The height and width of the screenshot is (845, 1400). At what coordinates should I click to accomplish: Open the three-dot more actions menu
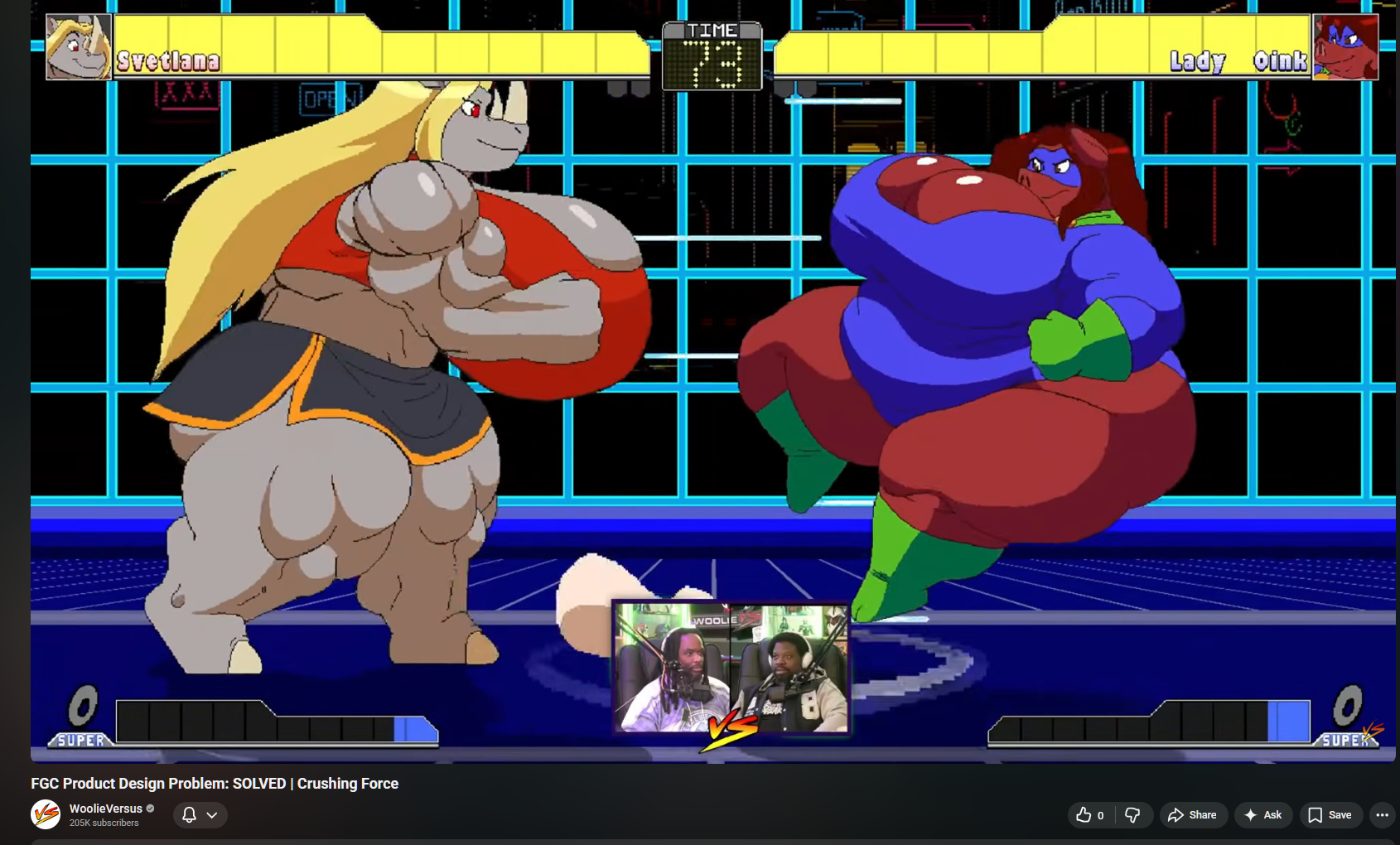click(1382, 815)
